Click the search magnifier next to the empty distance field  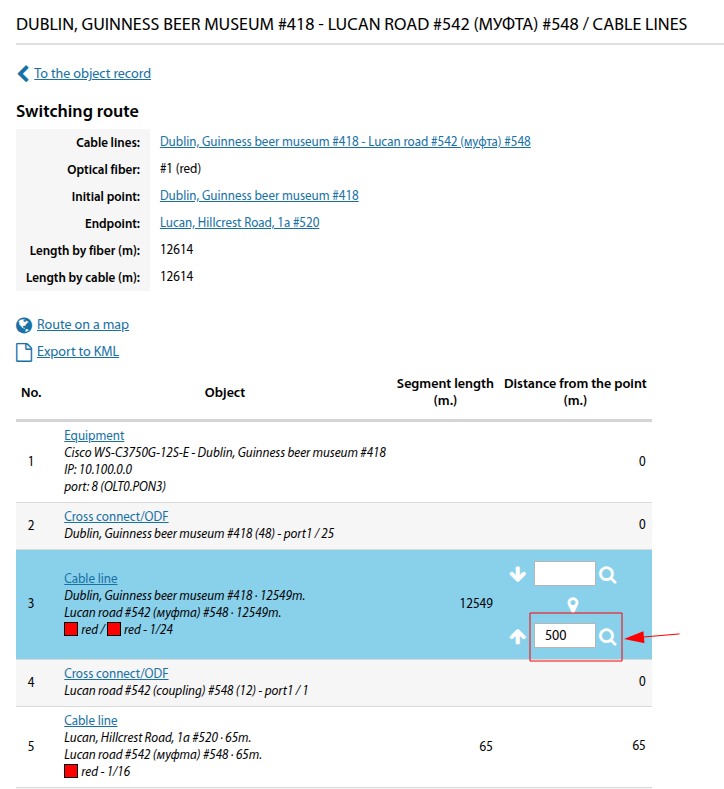608,574
